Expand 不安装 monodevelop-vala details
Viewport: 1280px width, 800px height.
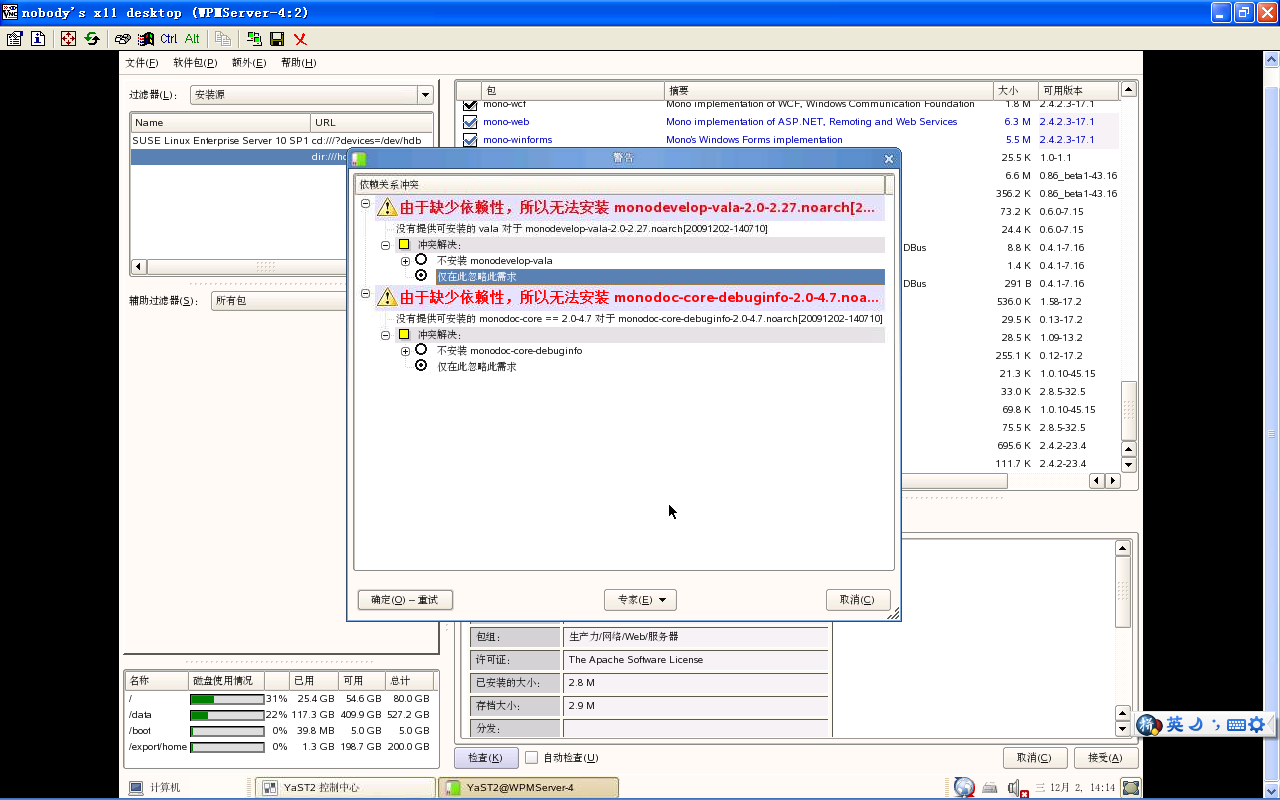pyautogui.click(x=406, y=260)
